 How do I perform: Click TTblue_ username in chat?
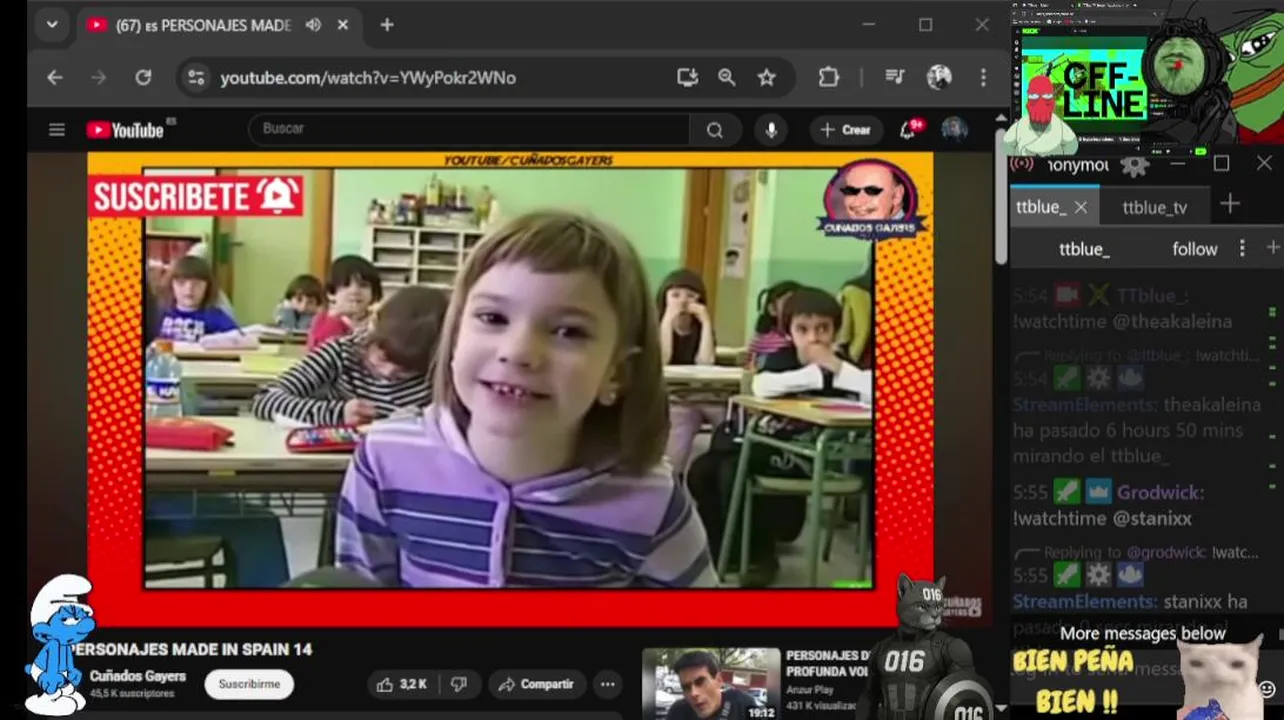(x=1153, y=296)
